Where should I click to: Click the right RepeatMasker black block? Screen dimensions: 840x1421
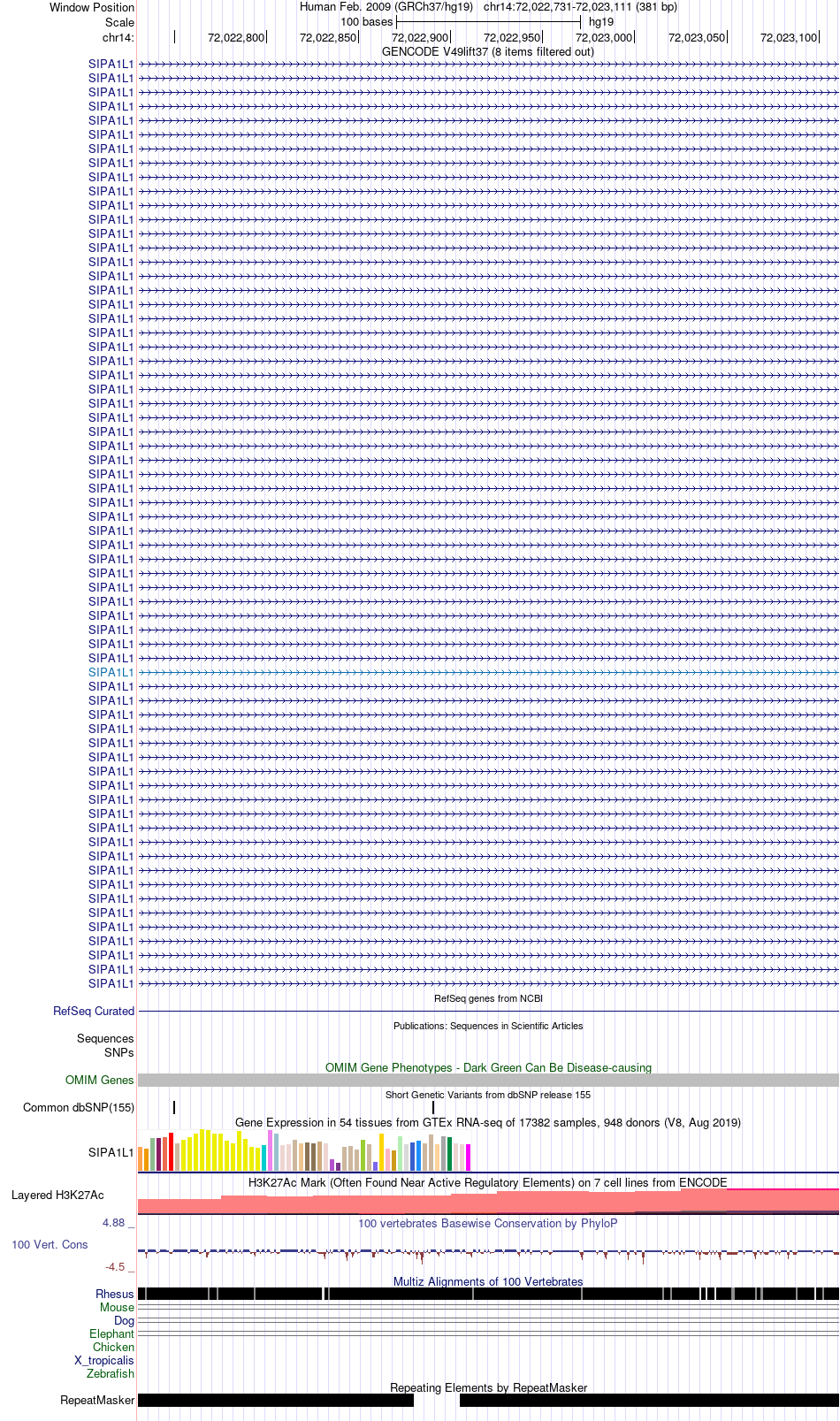coord(649,1401)
